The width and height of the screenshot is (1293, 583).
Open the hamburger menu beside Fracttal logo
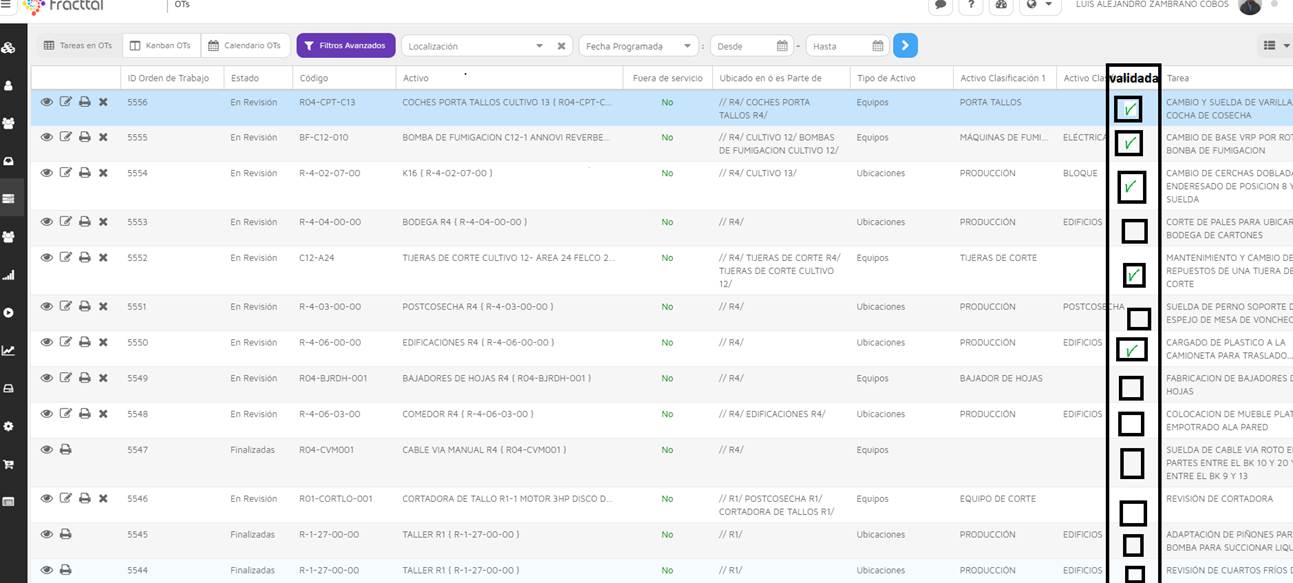tap(7, 5)
